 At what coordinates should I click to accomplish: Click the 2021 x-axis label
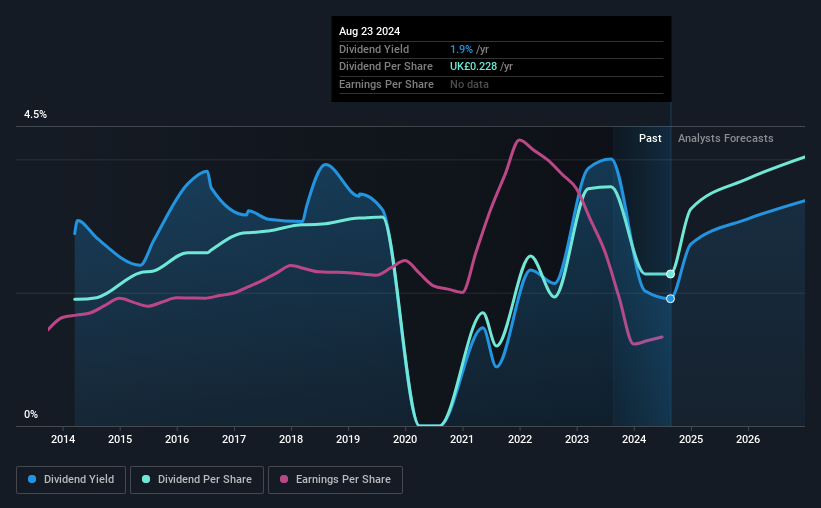(x=462, y=439)
